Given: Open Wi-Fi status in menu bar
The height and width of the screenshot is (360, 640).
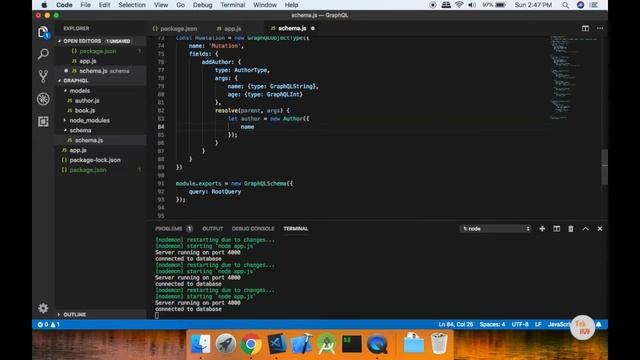Looking at the screenshot, I should pyautogui.click(x=459, y=5).
